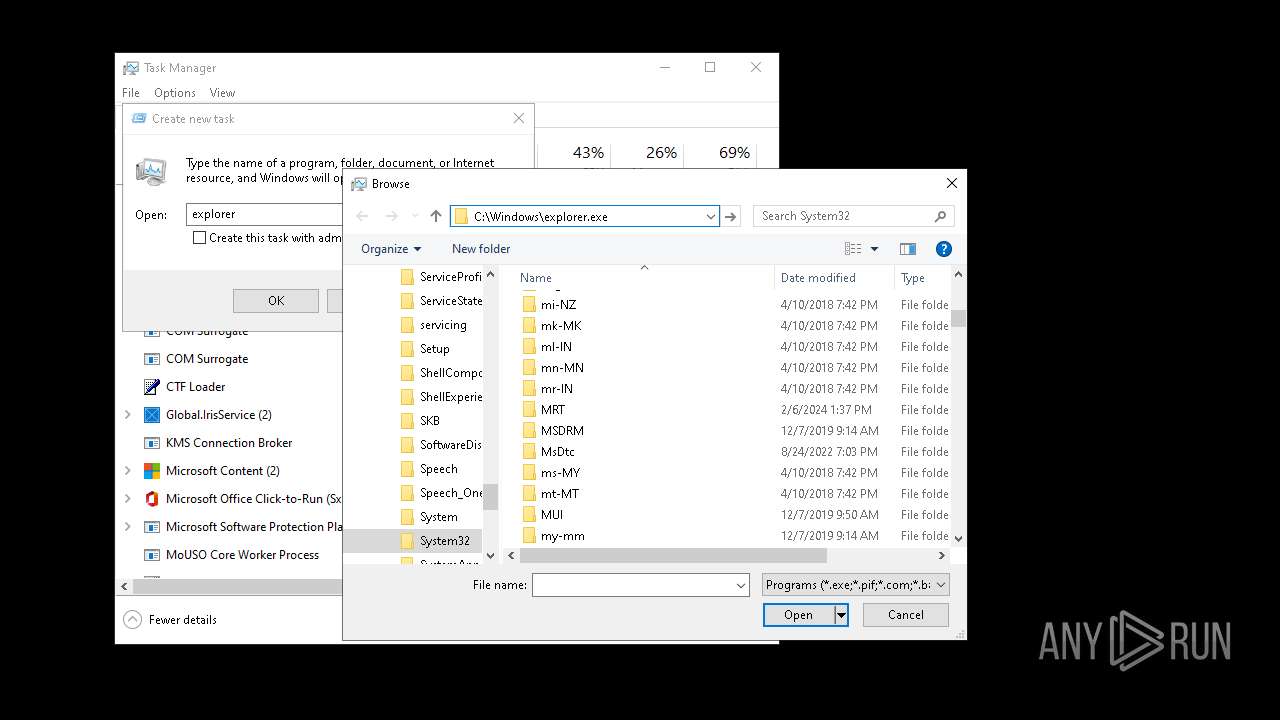Open the view options dropdown arrow

[874, 249]
